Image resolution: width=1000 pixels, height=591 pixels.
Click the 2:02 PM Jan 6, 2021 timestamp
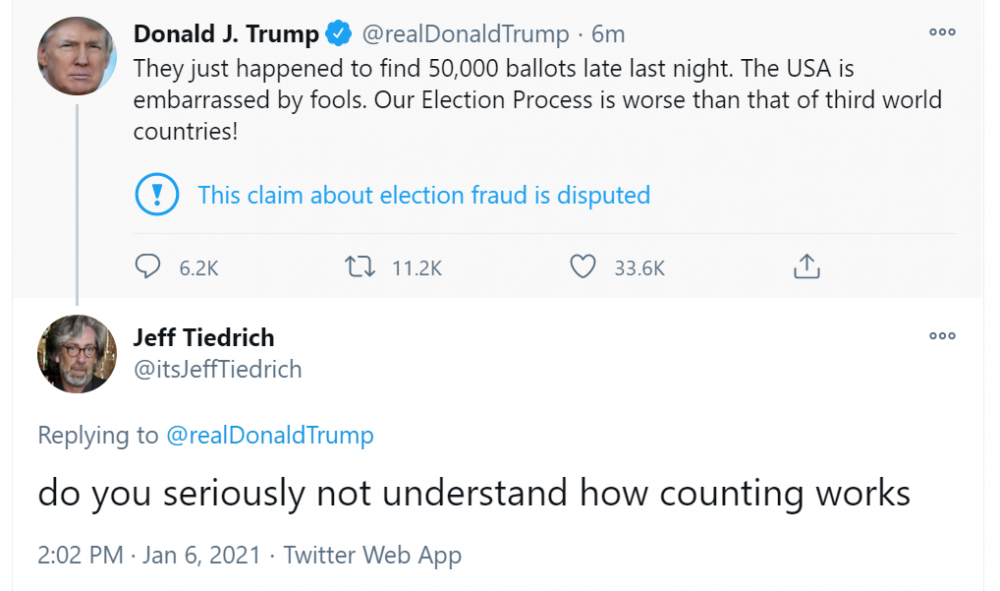[150, 555]
